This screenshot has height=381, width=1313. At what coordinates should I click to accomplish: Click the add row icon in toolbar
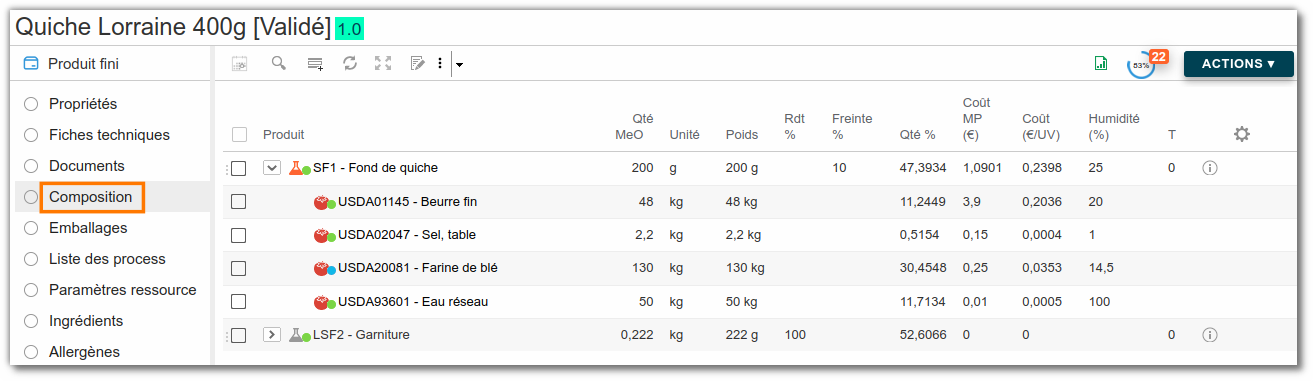click(x=315, y=64)
